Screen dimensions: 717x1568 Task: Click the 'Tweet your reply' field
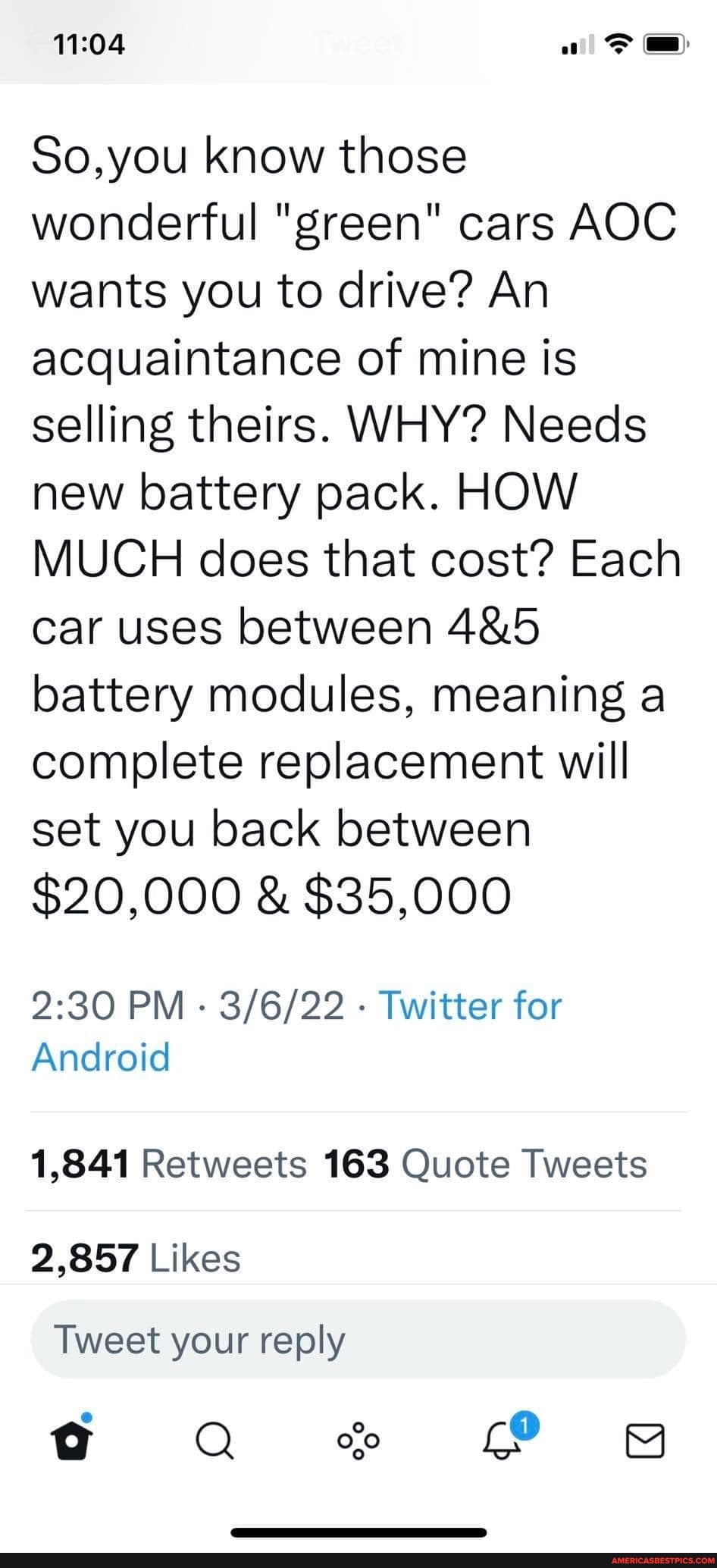(358, 1341)
